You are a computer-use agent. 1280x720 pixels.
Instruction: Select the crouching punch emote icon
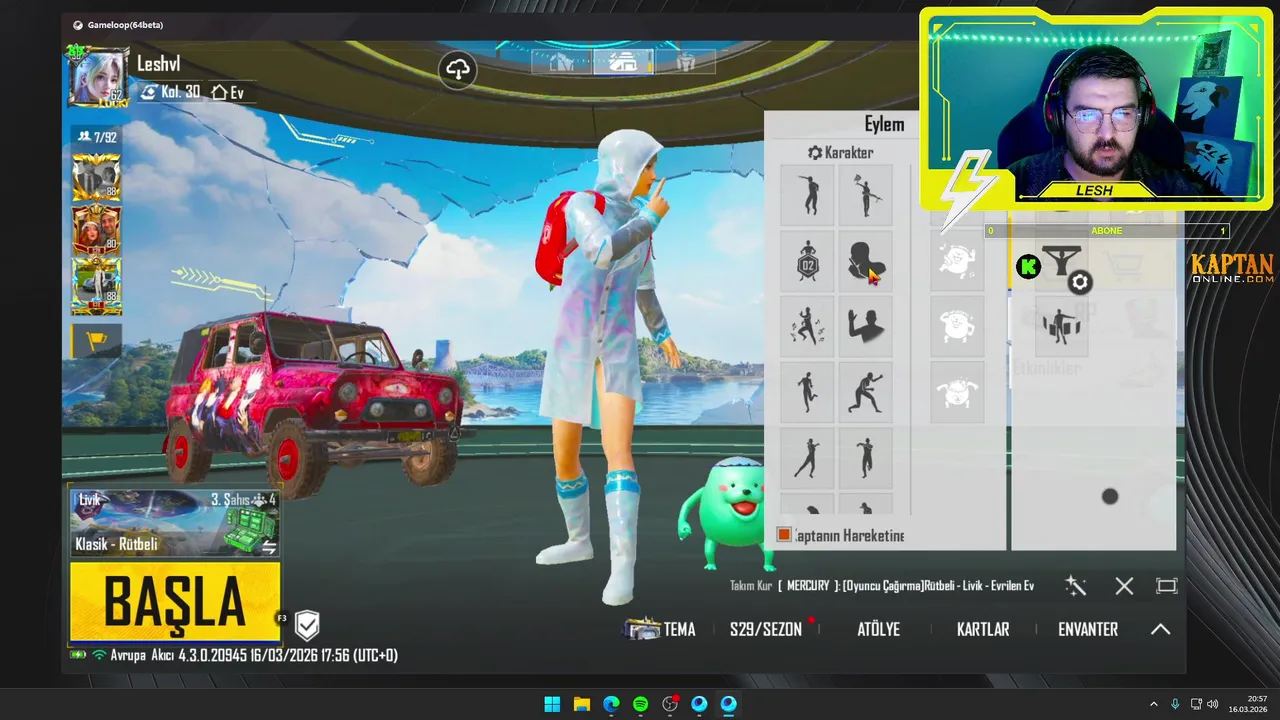pyautogui.click(x=866, y=392)
